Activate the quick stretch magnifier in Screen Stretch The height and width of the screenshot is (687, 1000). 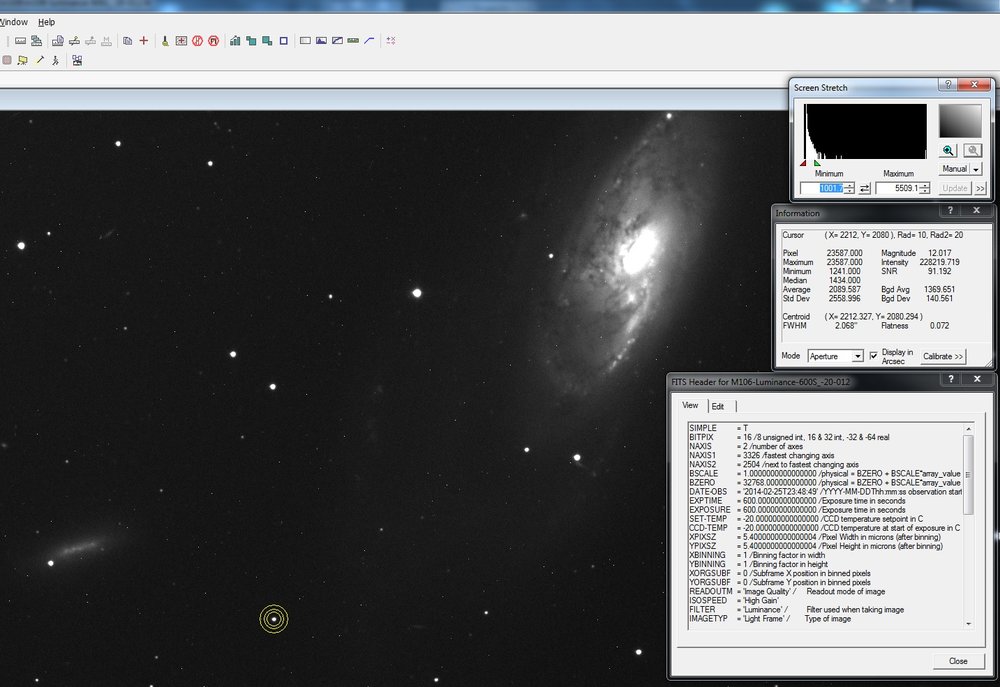(948, 150)
